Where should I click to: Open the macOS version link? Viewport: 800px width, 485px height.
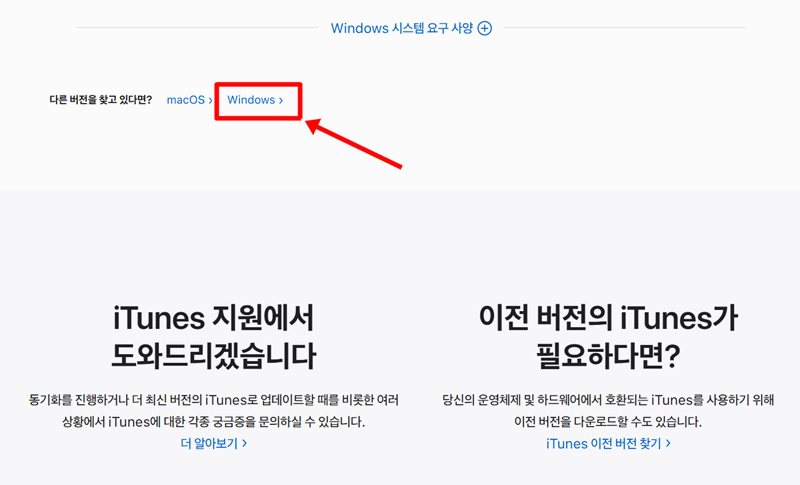[189, 100]
